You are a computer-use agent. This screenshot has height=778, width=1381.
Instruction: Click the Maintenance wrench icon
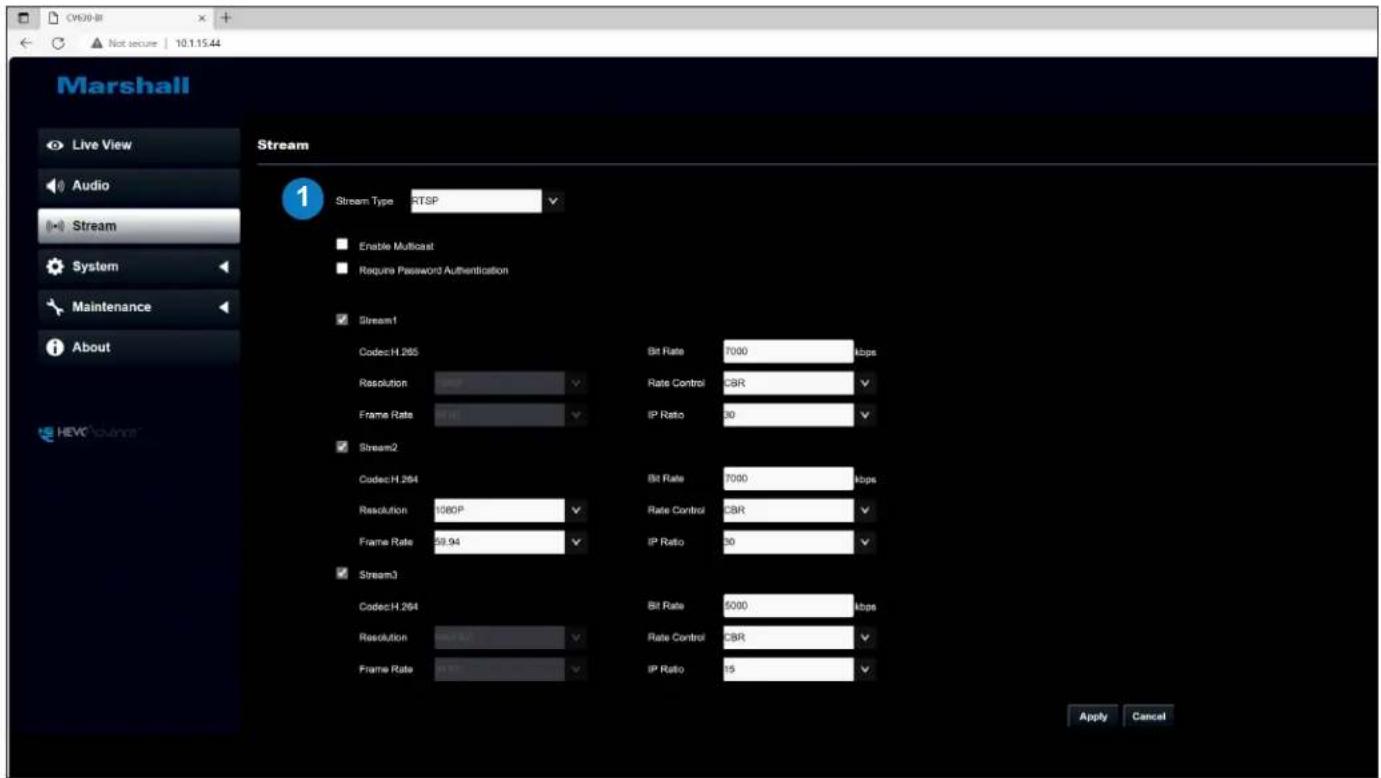(x=54, y=307)
